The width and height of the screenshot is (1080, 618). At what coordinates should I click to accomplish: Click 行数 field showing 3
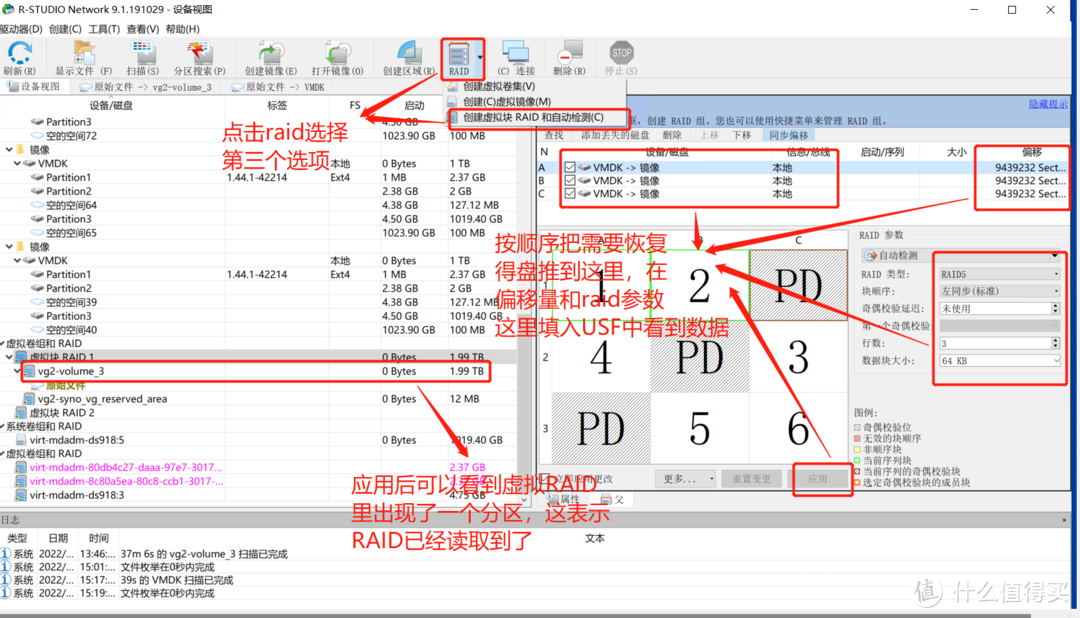tap(995, 343)
